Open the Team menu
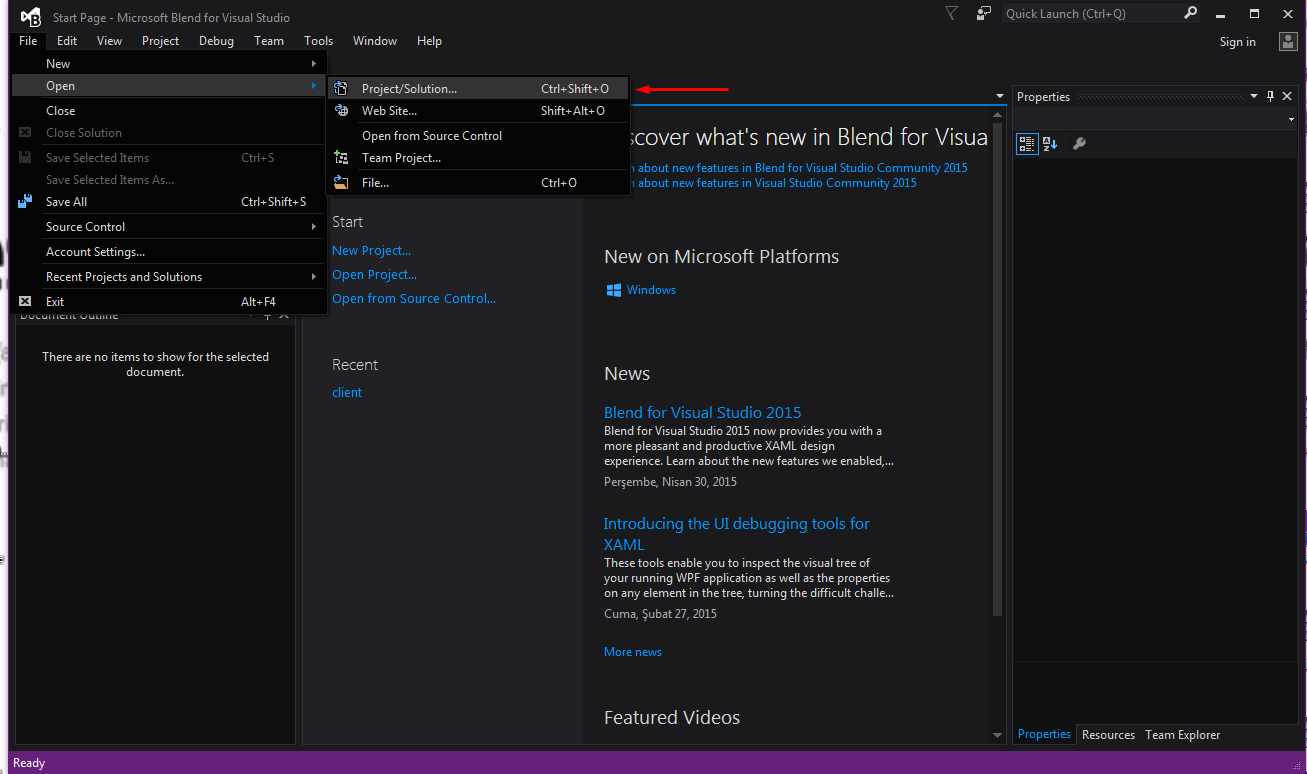This screenshot has height=774, width=1307. [269, 41]
